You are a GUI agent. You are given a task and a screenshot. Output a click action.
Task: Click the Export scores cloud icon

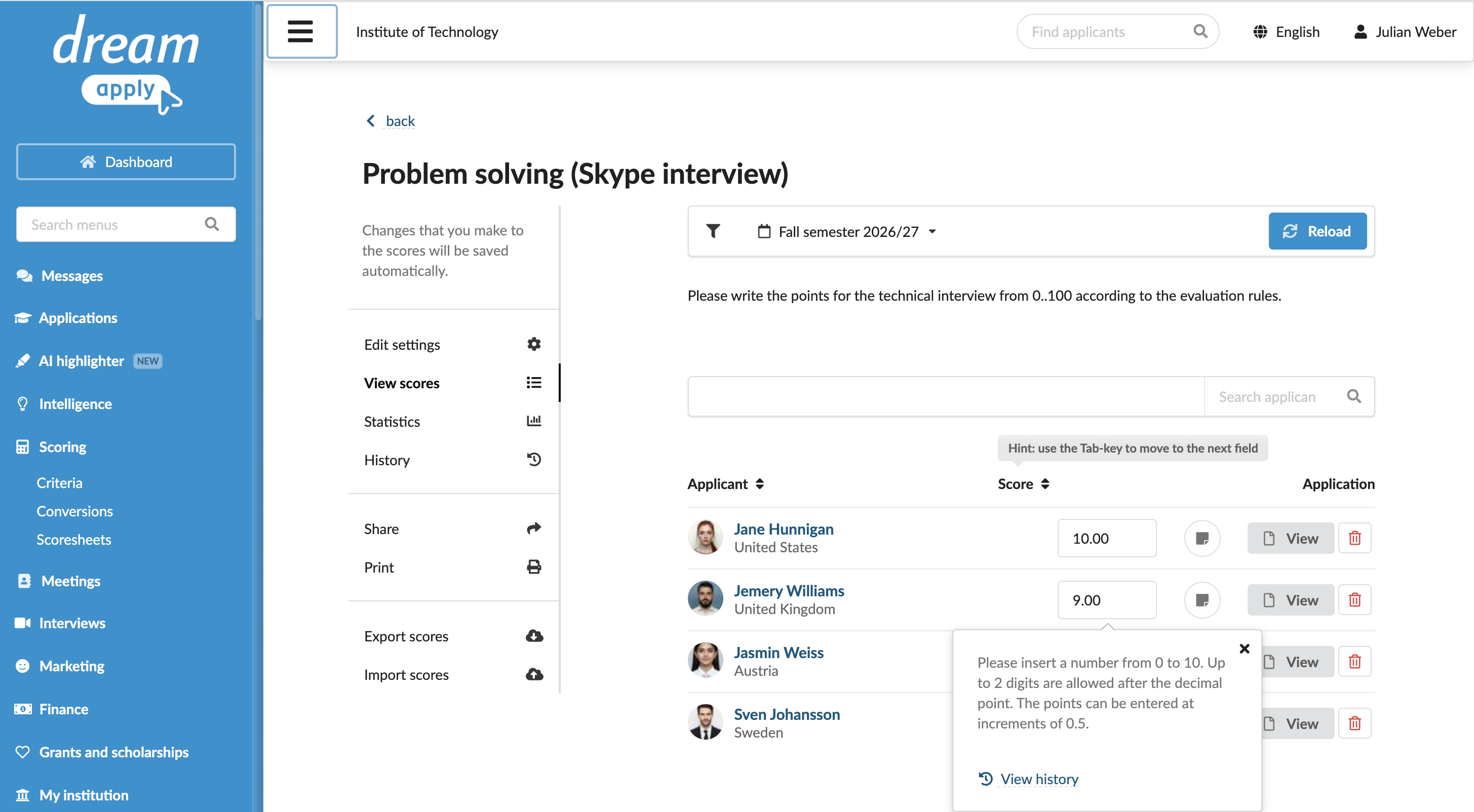pos(534,636)
